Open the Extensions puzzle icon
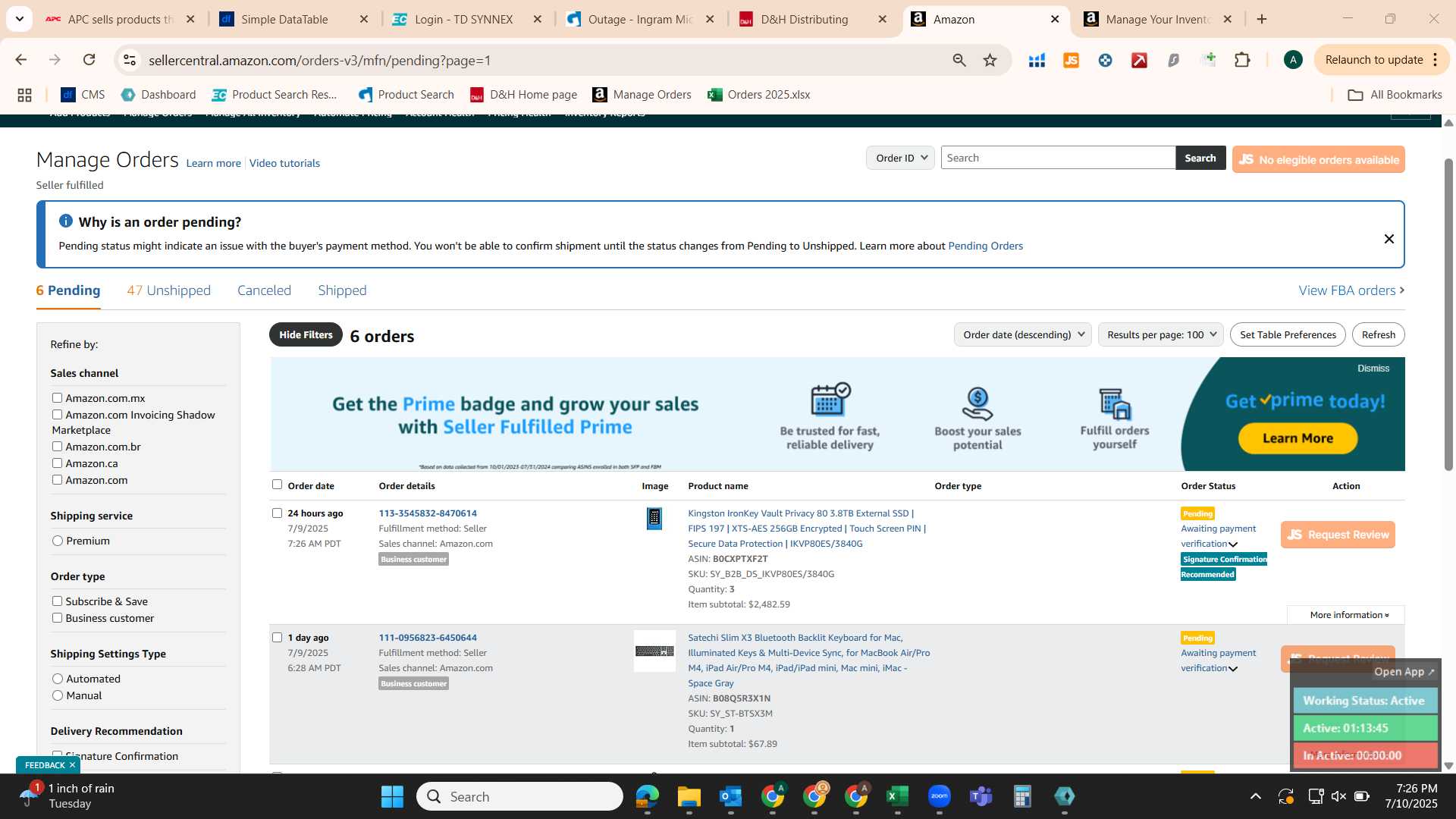 pos(1242,60)
